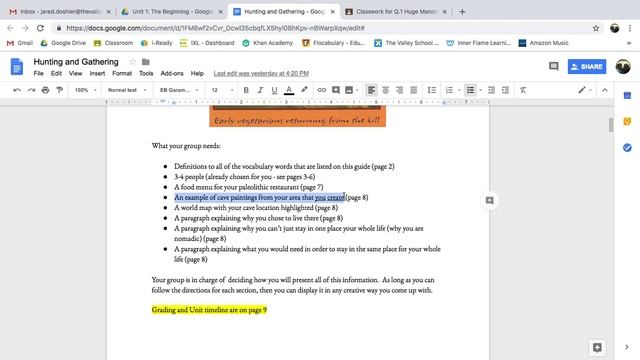This screenshot has width=640, height=360.
Task: Open the Tools menu
Action: 146,73
